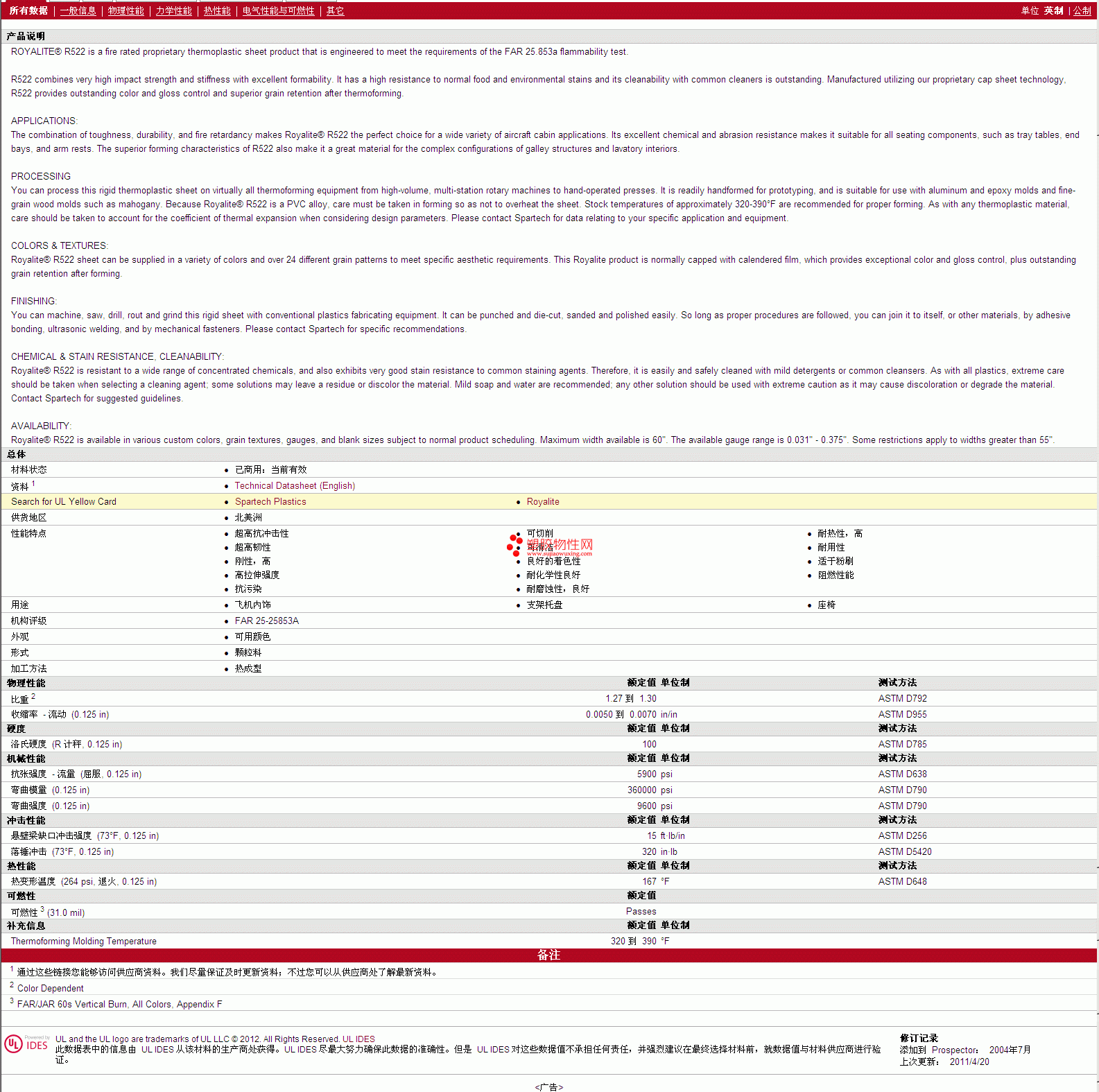Go to the 力学性能 tab
This screenshot has width=1099, height=1092.
point(173,10)
